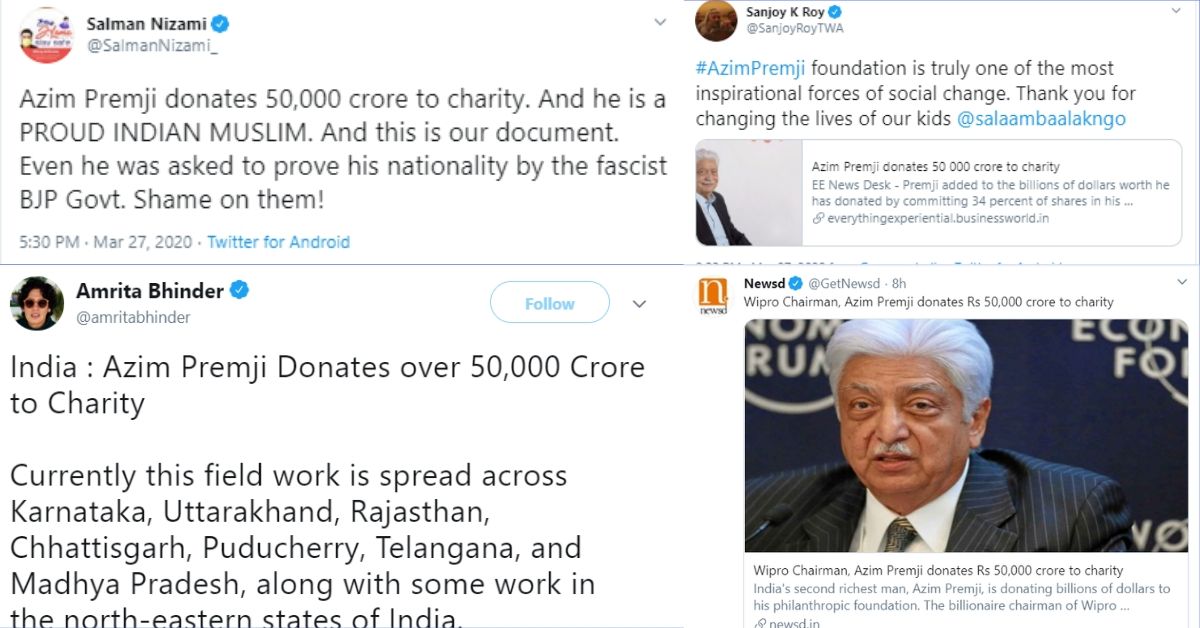
Task: Follow Amrita Bhinder
Action: pos(549,303)
